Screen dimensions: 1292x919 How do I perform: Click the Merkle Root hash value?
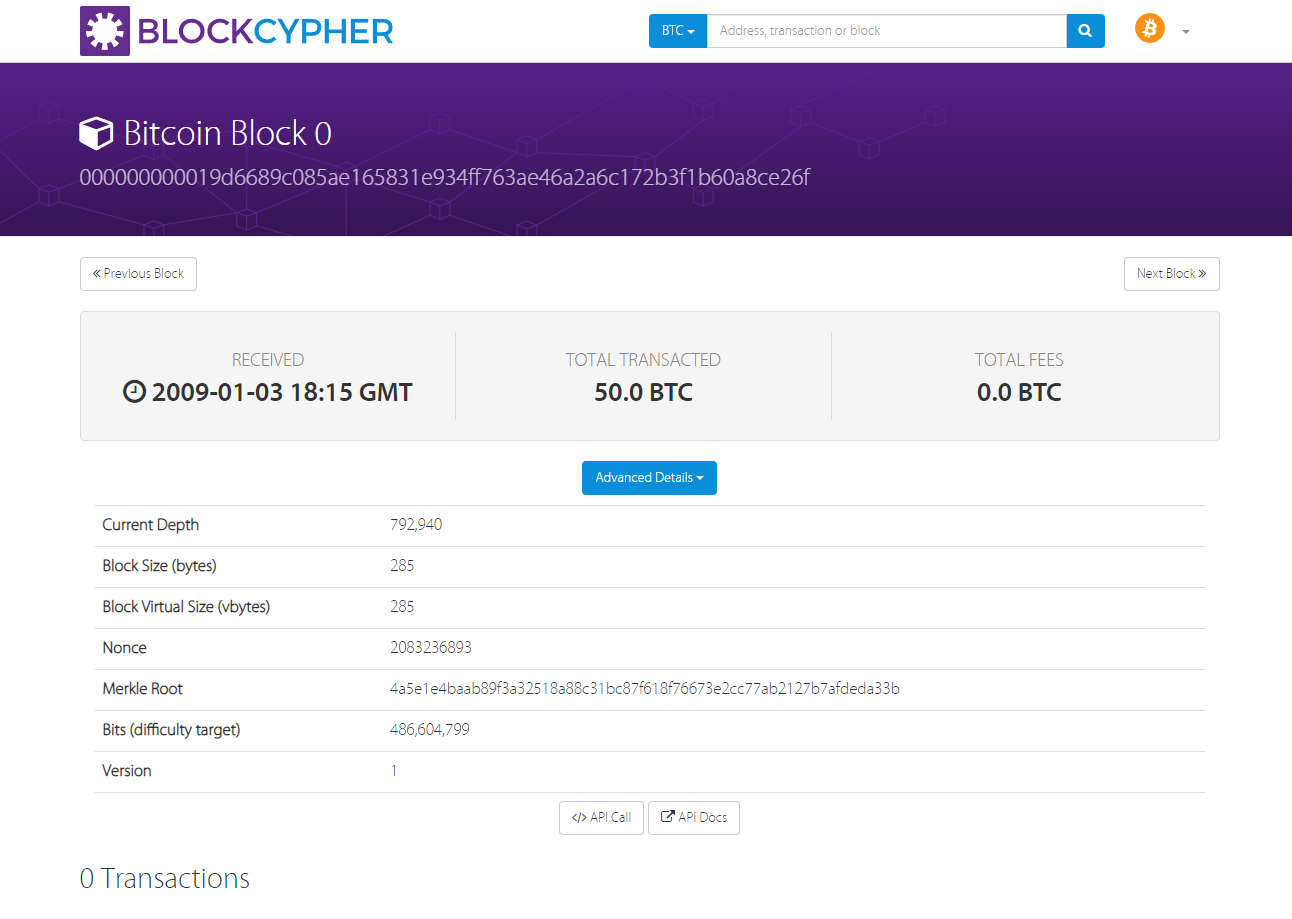[x=645, y=689]
